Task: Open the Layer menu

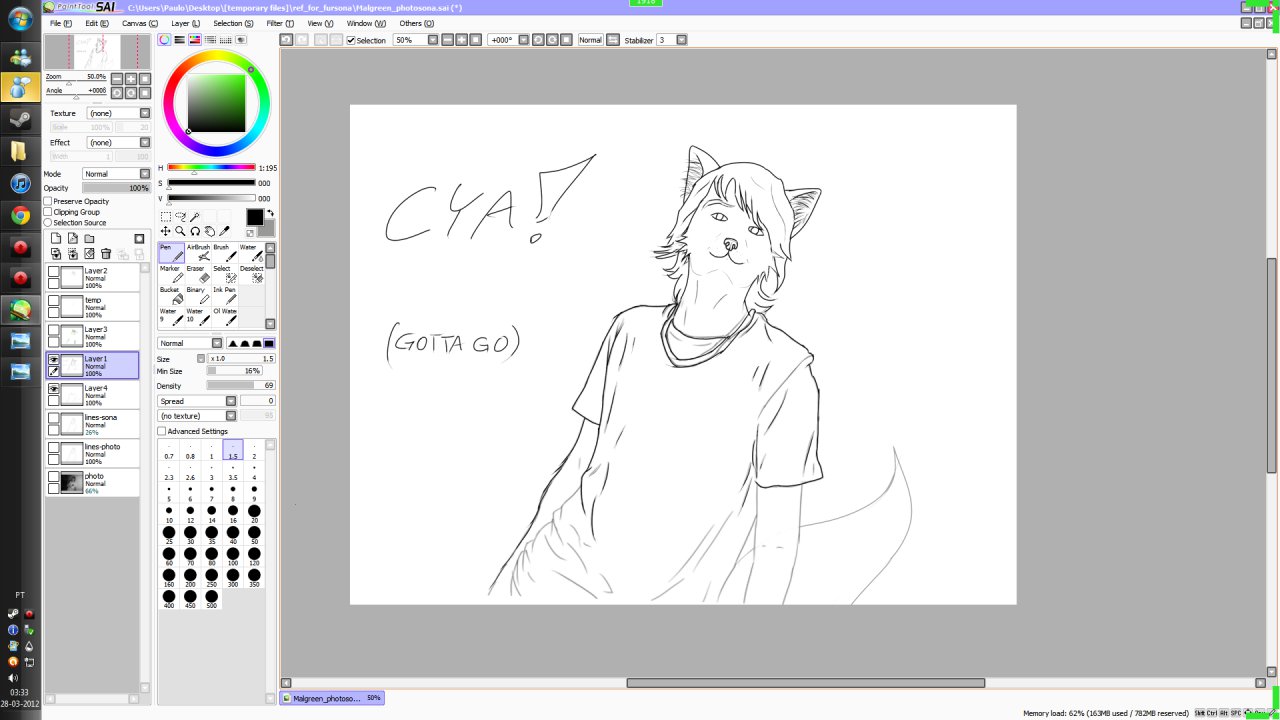Action: coord(186,23)
